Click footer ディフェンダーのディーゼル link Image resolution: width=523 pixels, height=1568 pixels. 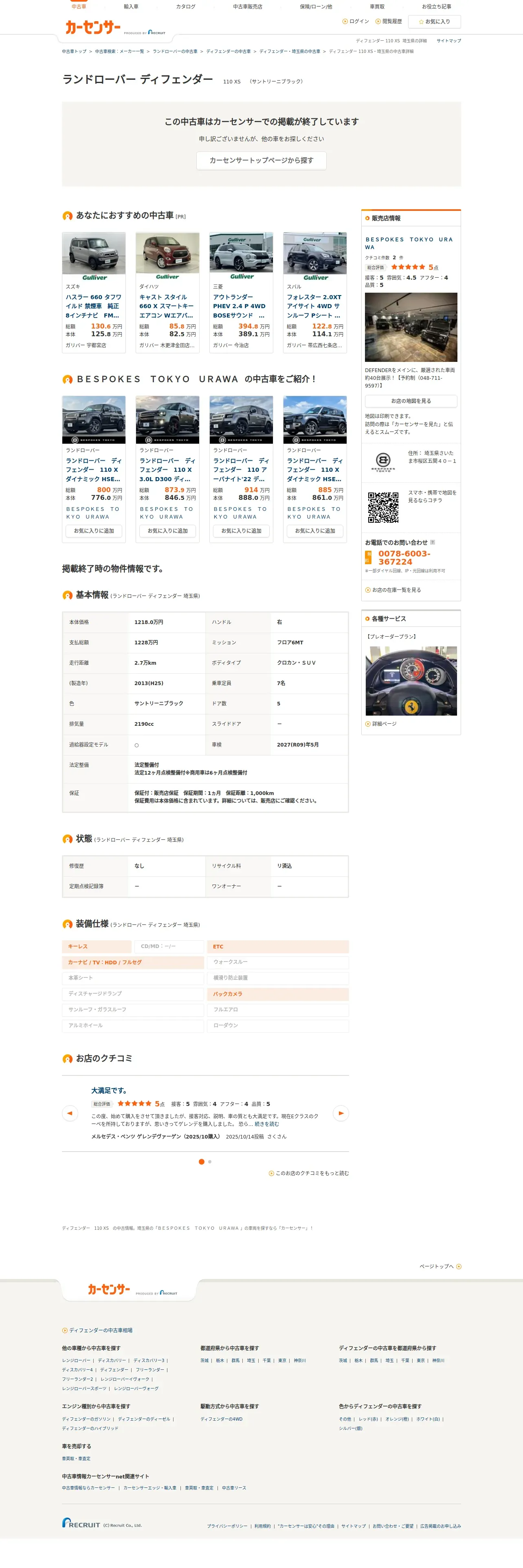tap(144, 1419)
